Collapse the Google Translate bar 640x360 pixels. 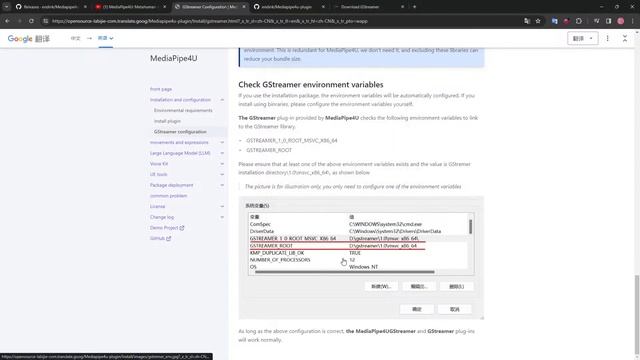625,38
